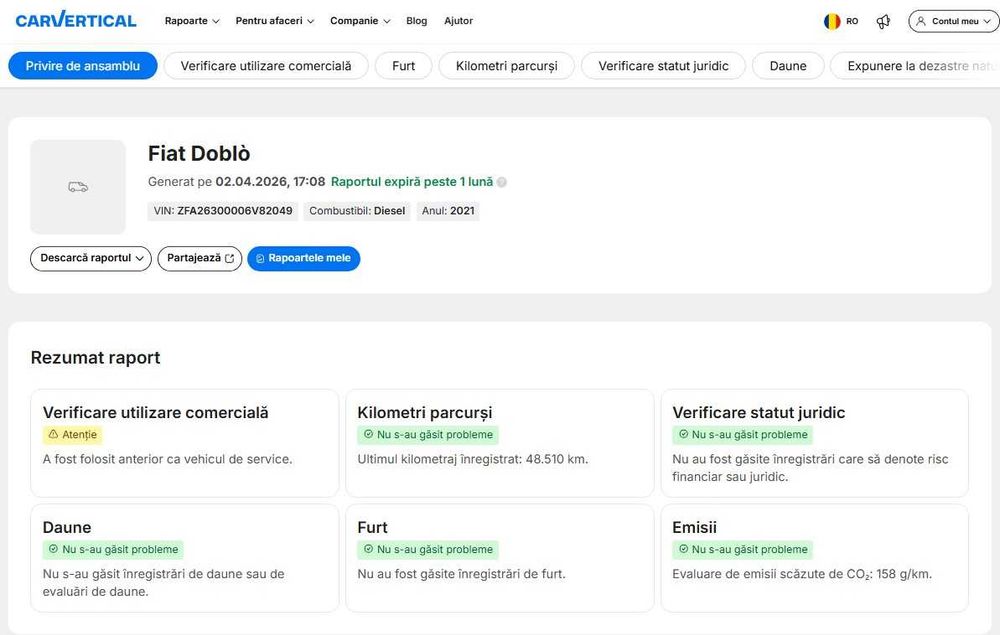Image resolution: width=1000 pixels, height=635 pixels.
Task: Open the Descarcă raportul dropdown
Action: (91, 258)
